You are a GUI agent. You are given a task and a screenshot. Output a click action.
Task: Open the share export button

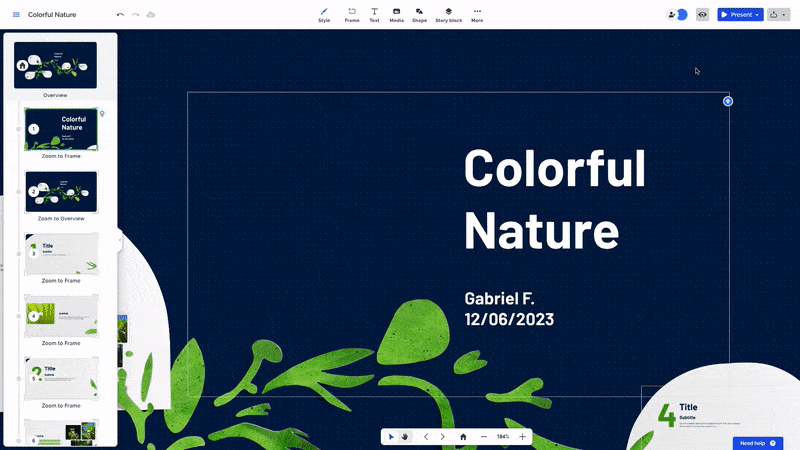click(x=774, y=15)
